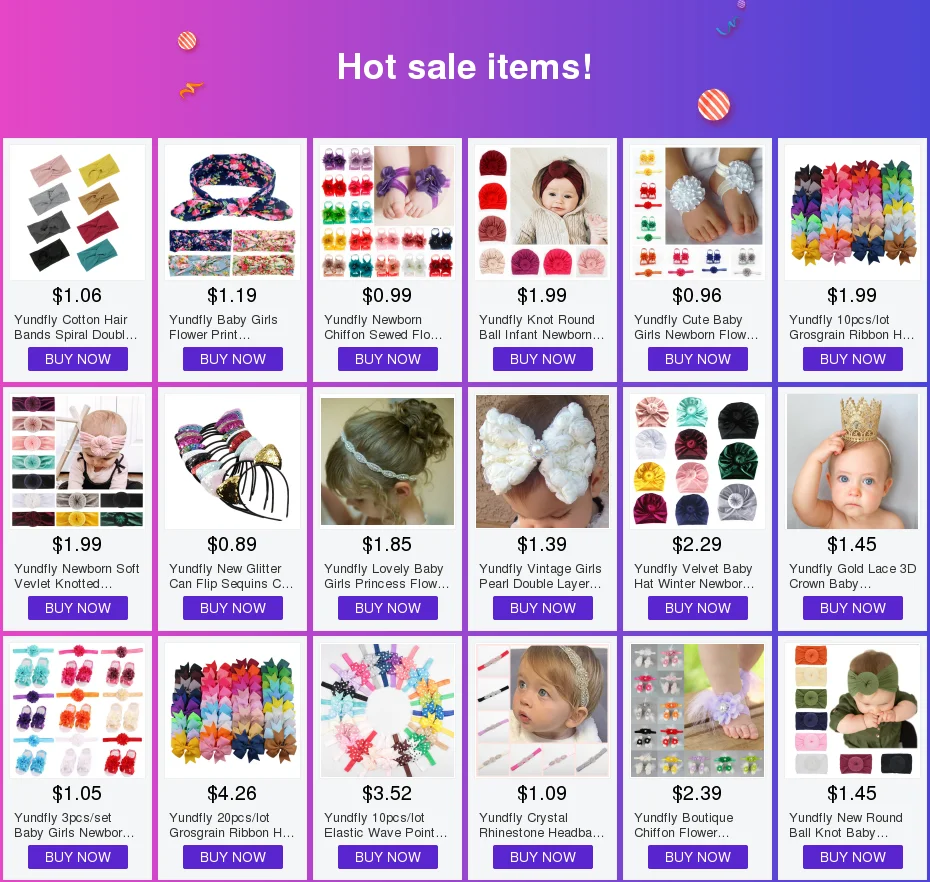This screenshot has height=882, width=930.
Task: Click BUY NOW for Boutique Chiffon Flower at $2.39
Action: point(698,857)
